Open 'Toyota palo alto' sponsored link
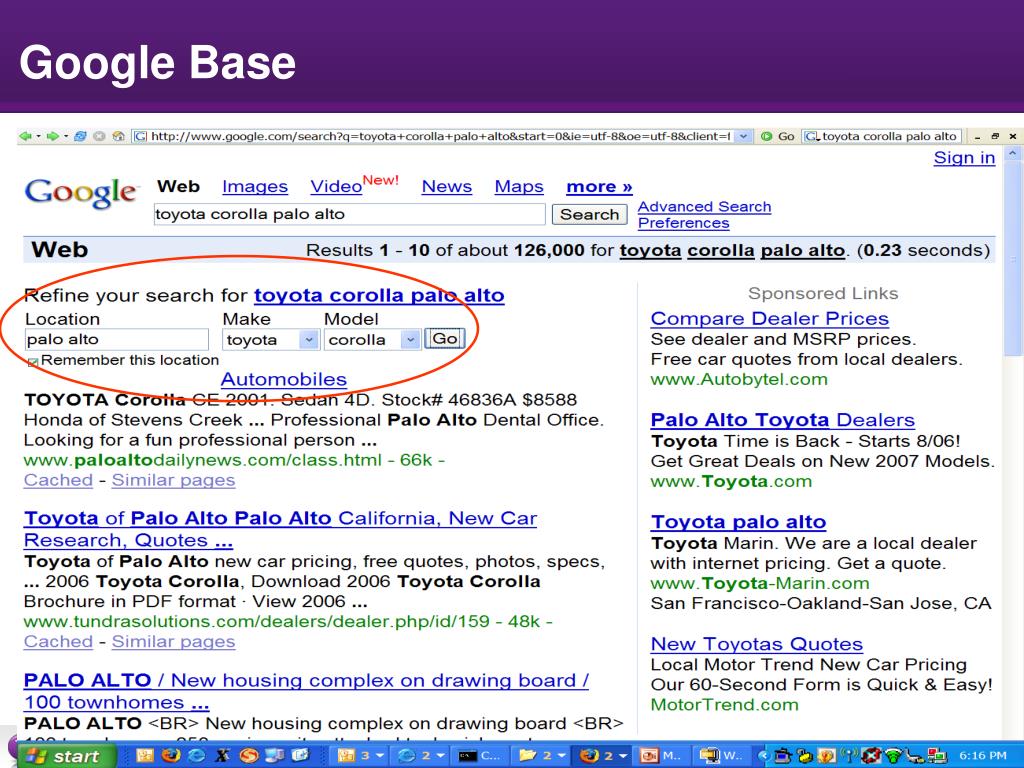The image size is (1024, 768). coord(738,522)
